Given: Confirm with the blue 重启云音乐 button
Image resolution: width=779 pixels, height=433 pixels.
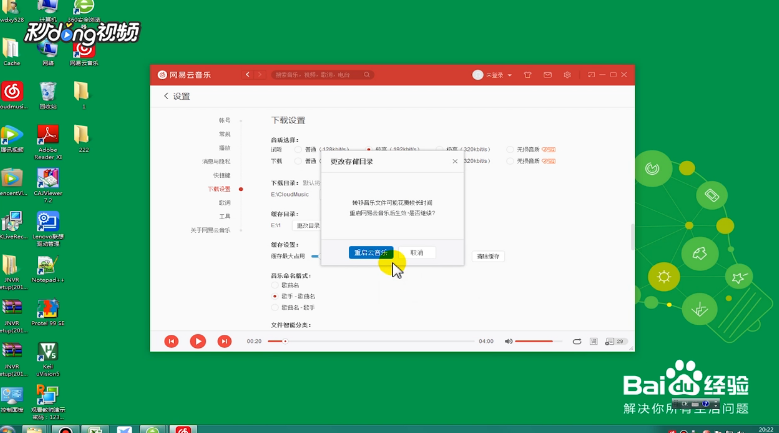Looking at the screenshot, I should point(371,252).
